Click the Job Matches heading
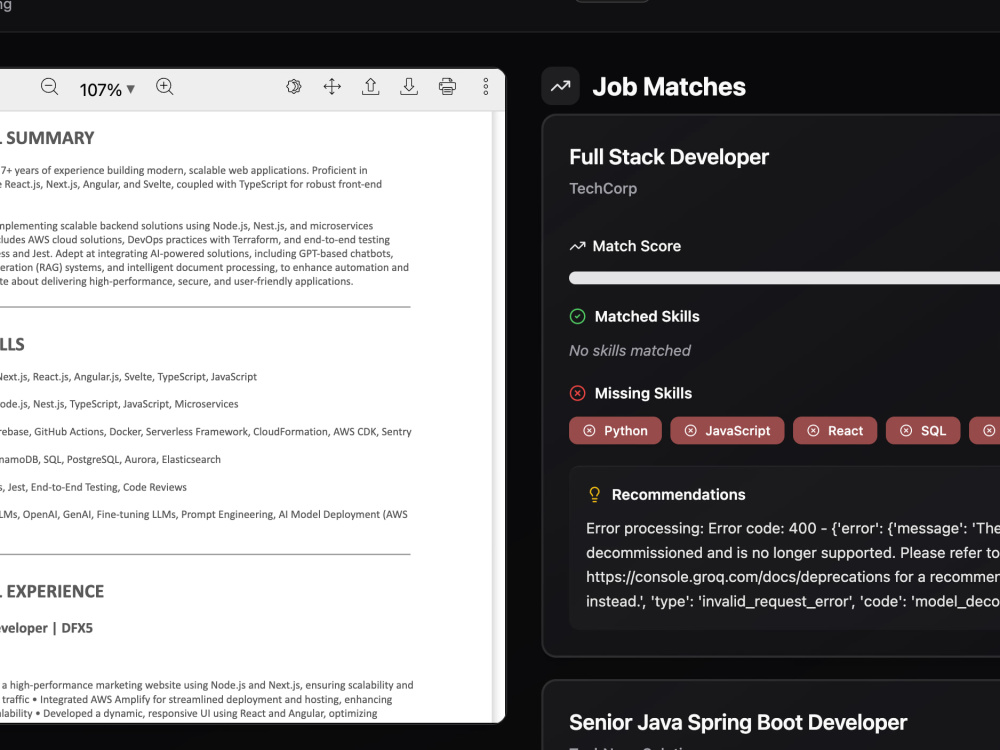The width and height of the screenshot is (1000, 750). tap(669, 87)
